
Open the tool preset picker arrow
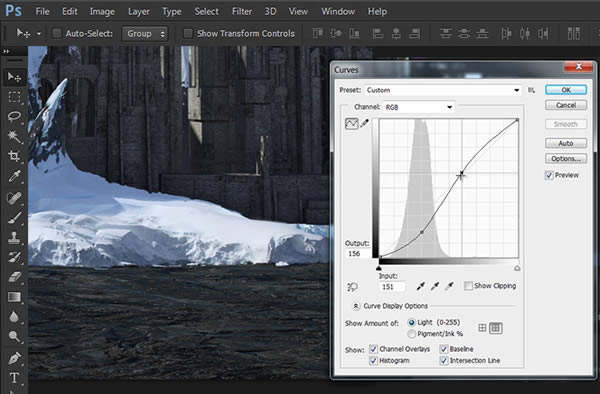coord(39,34)
